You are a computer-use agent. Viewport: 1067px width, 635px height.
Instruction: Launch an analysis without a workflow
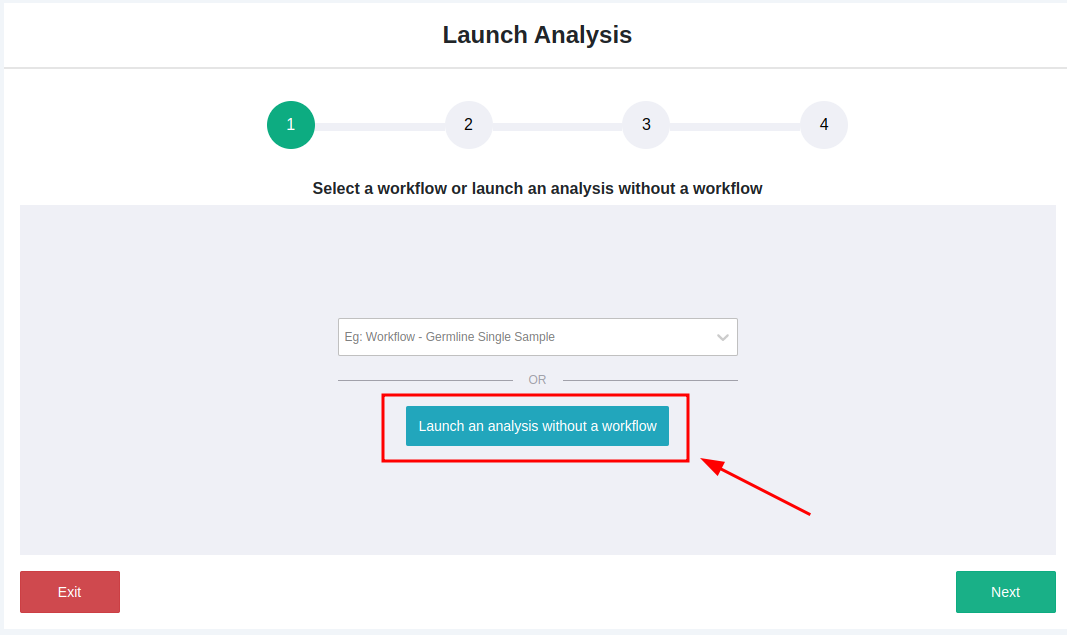click(x=537, y=426)
